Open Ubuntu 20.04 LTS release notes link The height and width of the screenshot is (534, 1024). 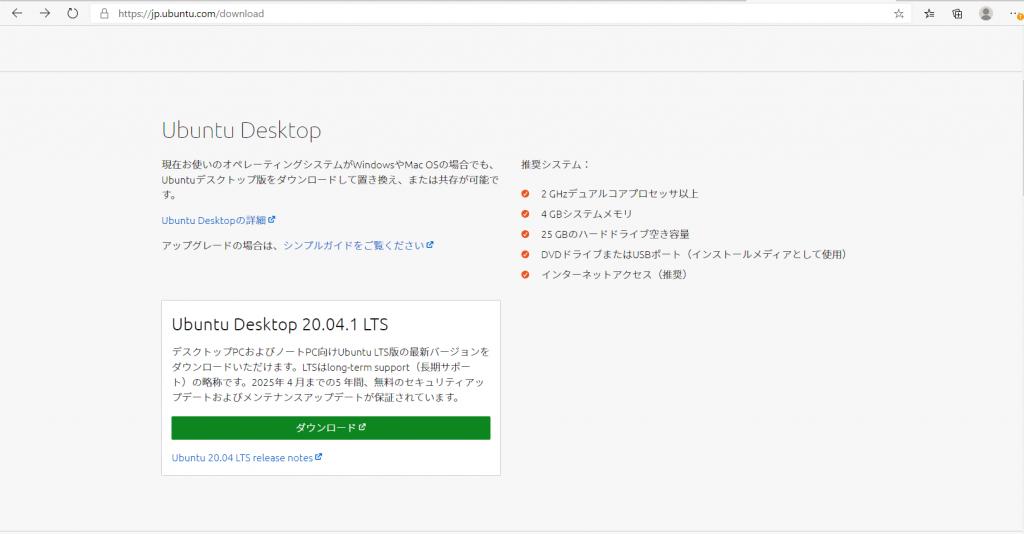pos(247,458)
